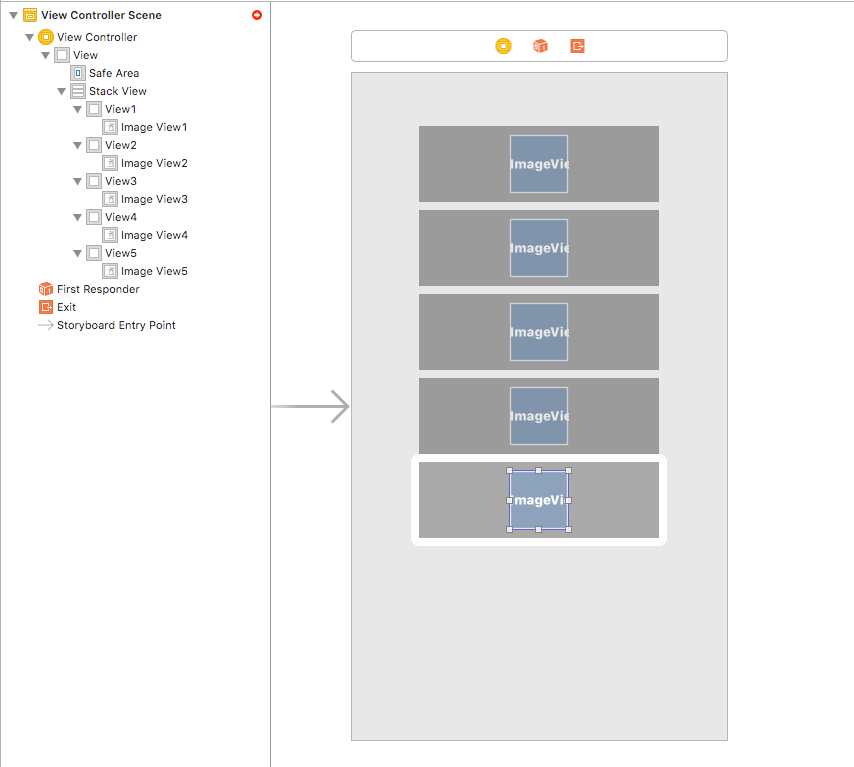Collapse the Stack View disclosure triangle
The height and width of the screenshot is (767, 854).
pos(61,91)
